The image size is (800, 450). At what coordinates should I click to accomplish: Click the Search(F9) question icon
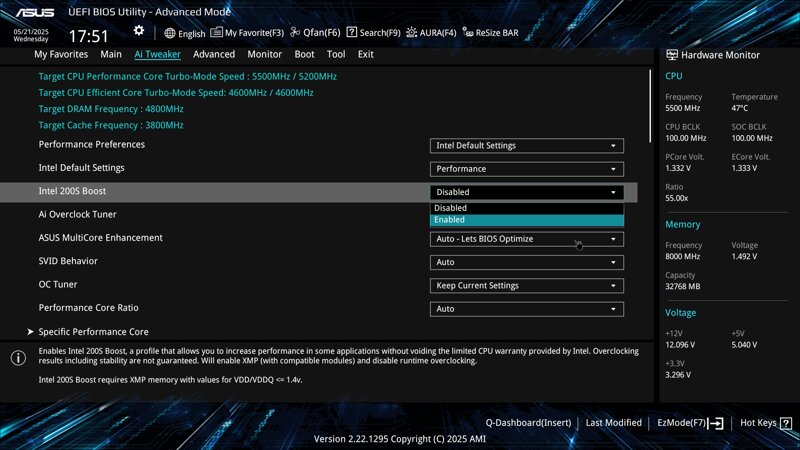pyautogui.click(x=352, y=32)
